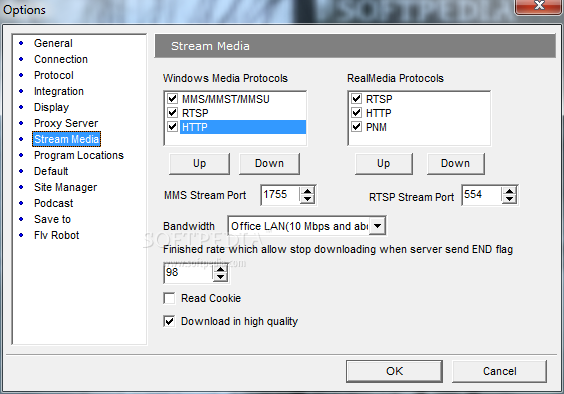
Task: Select Podcast in the options list
Action: 53,203
